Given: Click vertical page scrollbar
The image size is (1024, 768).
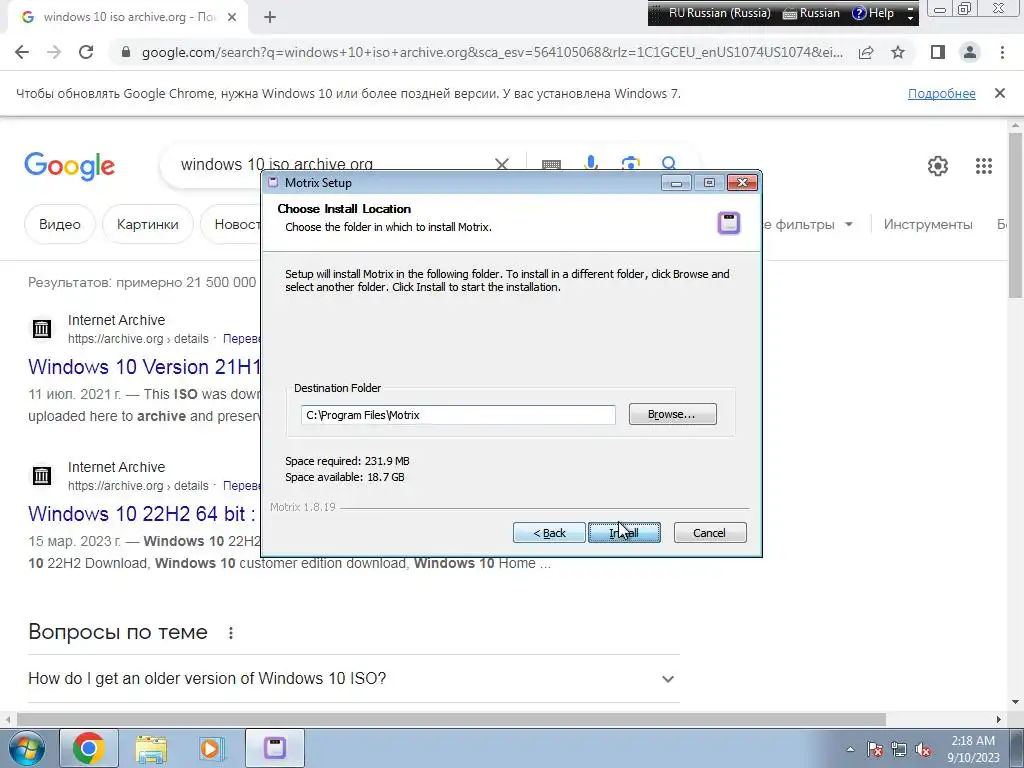Looking at the screenshot, I should [x=1016, y=216].
